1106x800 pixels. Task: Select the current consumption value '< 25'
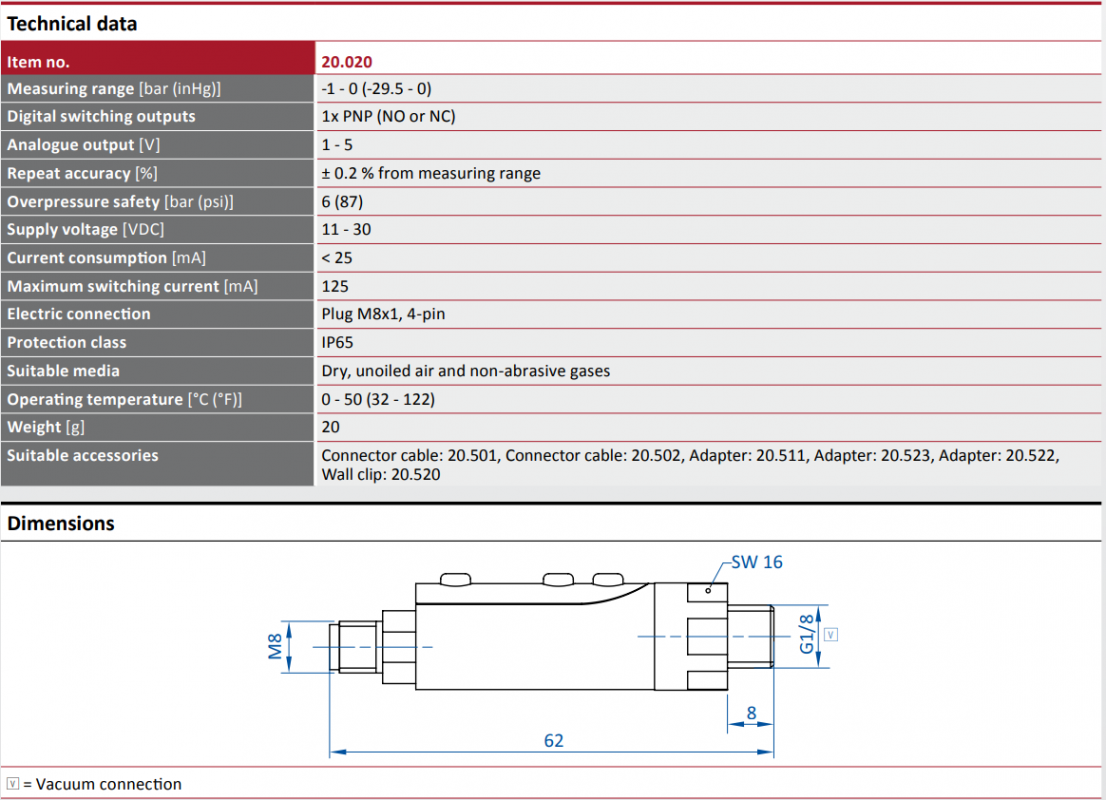point(337,258)
